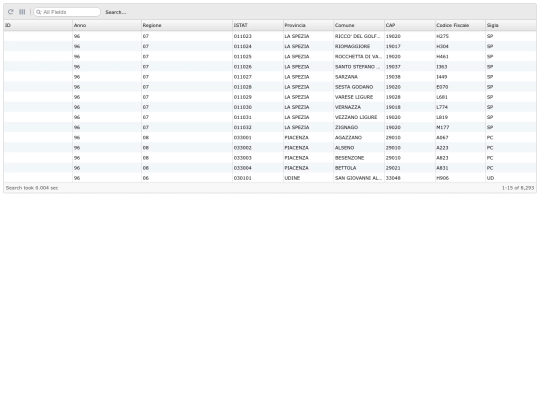Select the SARZANA comune cell
The height and width of the screenshot is (405, 540).
coord(359,77)
